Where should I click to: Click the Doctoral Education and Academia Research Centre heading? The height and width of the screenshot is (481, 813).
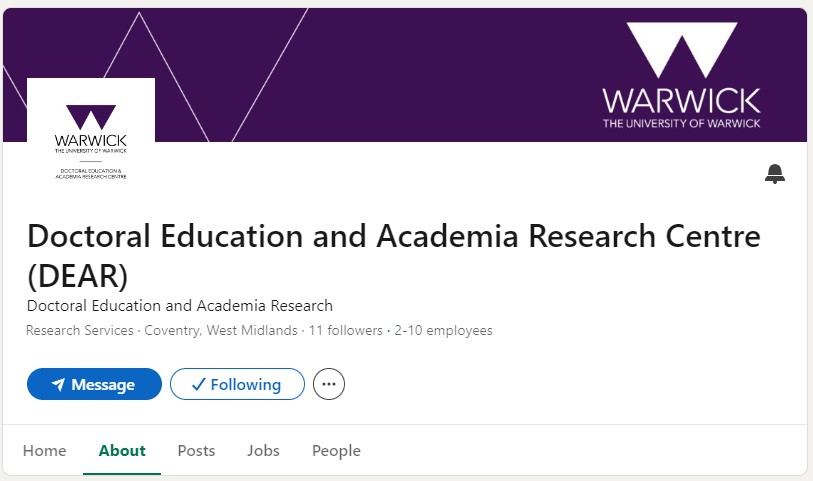(393, 237)
